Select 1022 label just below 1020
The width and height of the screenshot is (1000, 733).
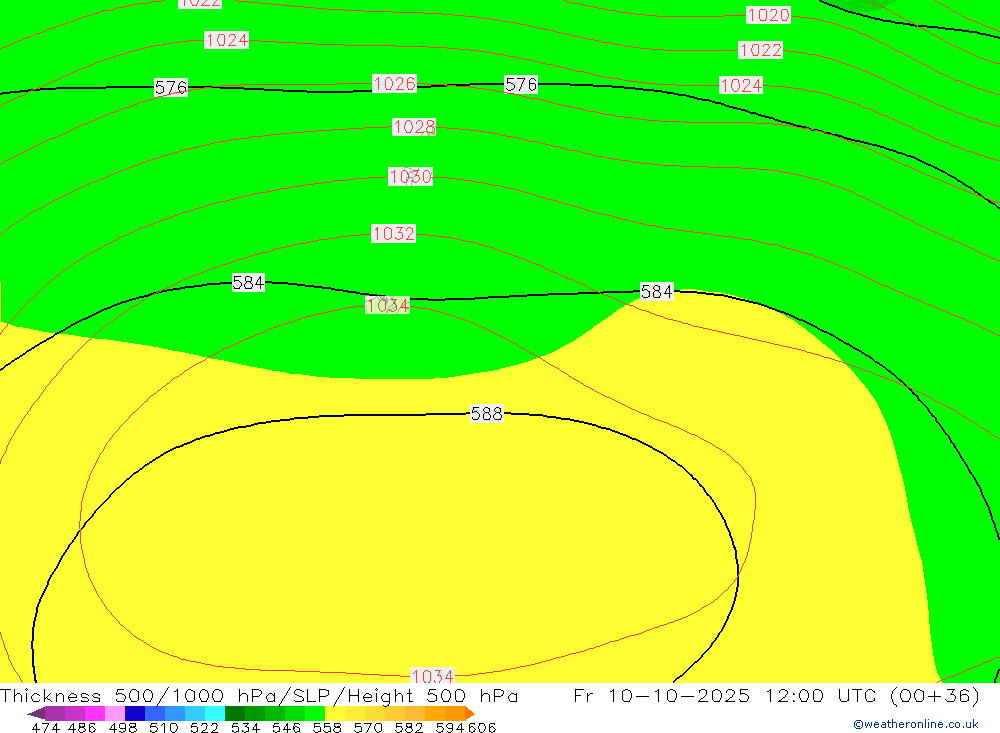[760, 50]
